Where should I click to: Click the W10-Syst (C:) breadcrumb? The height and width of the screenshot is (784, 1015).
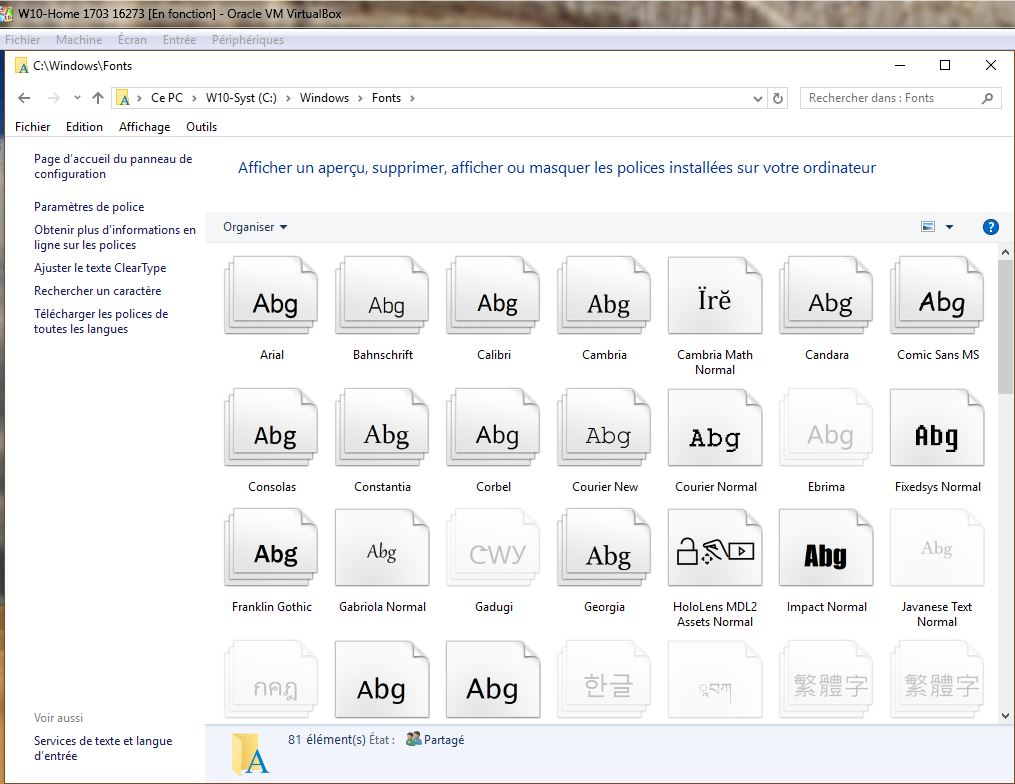241,98
